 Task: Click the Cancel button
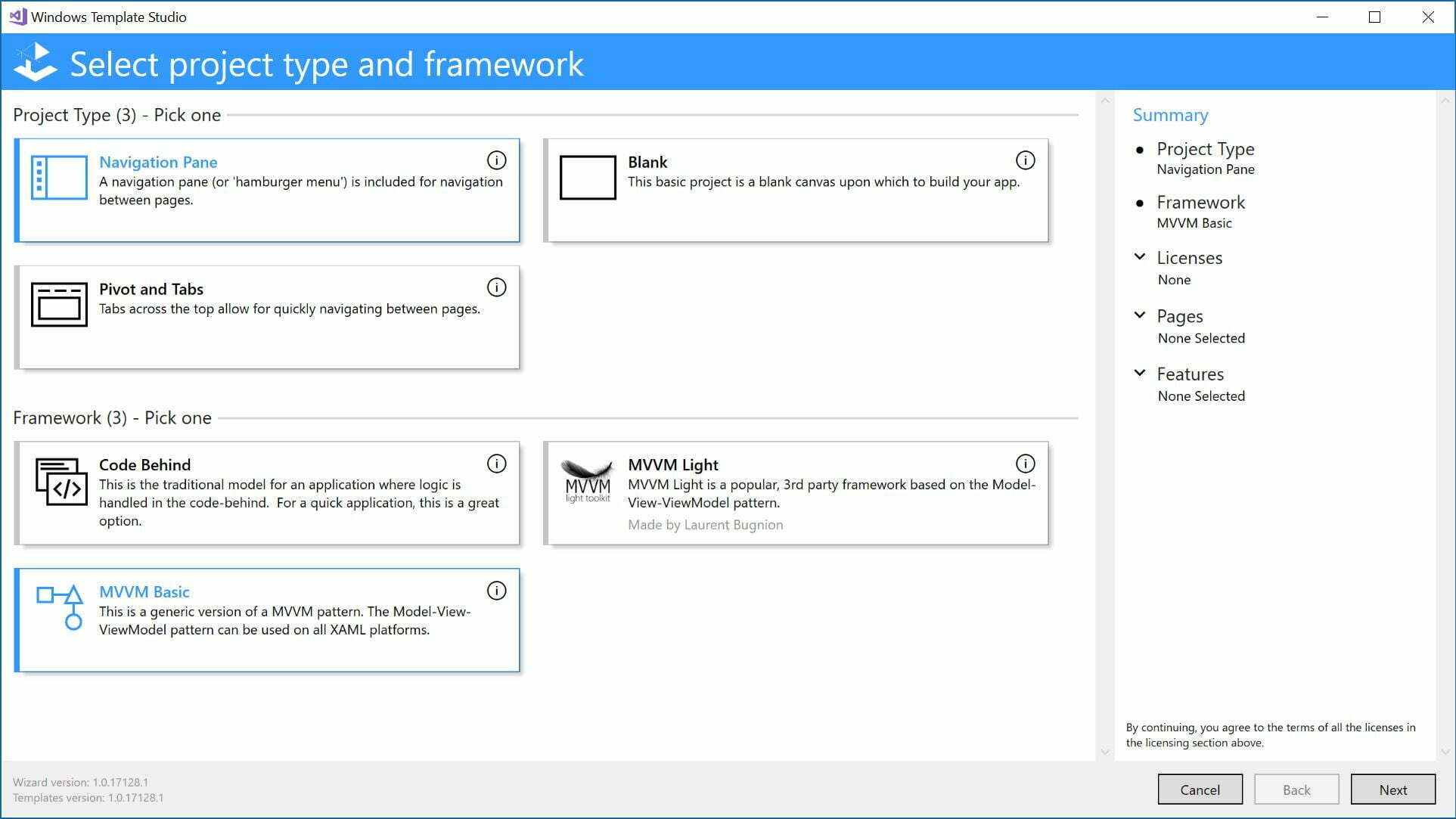coord(1200,789)
